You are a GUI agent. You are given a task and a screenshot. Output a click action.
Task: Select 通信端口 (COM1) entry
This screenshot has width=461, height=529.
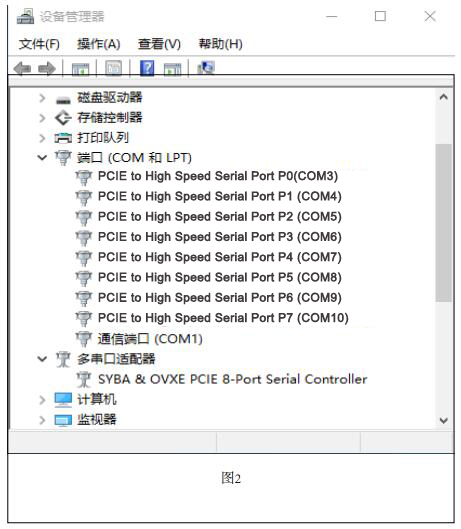click(150, 339)
